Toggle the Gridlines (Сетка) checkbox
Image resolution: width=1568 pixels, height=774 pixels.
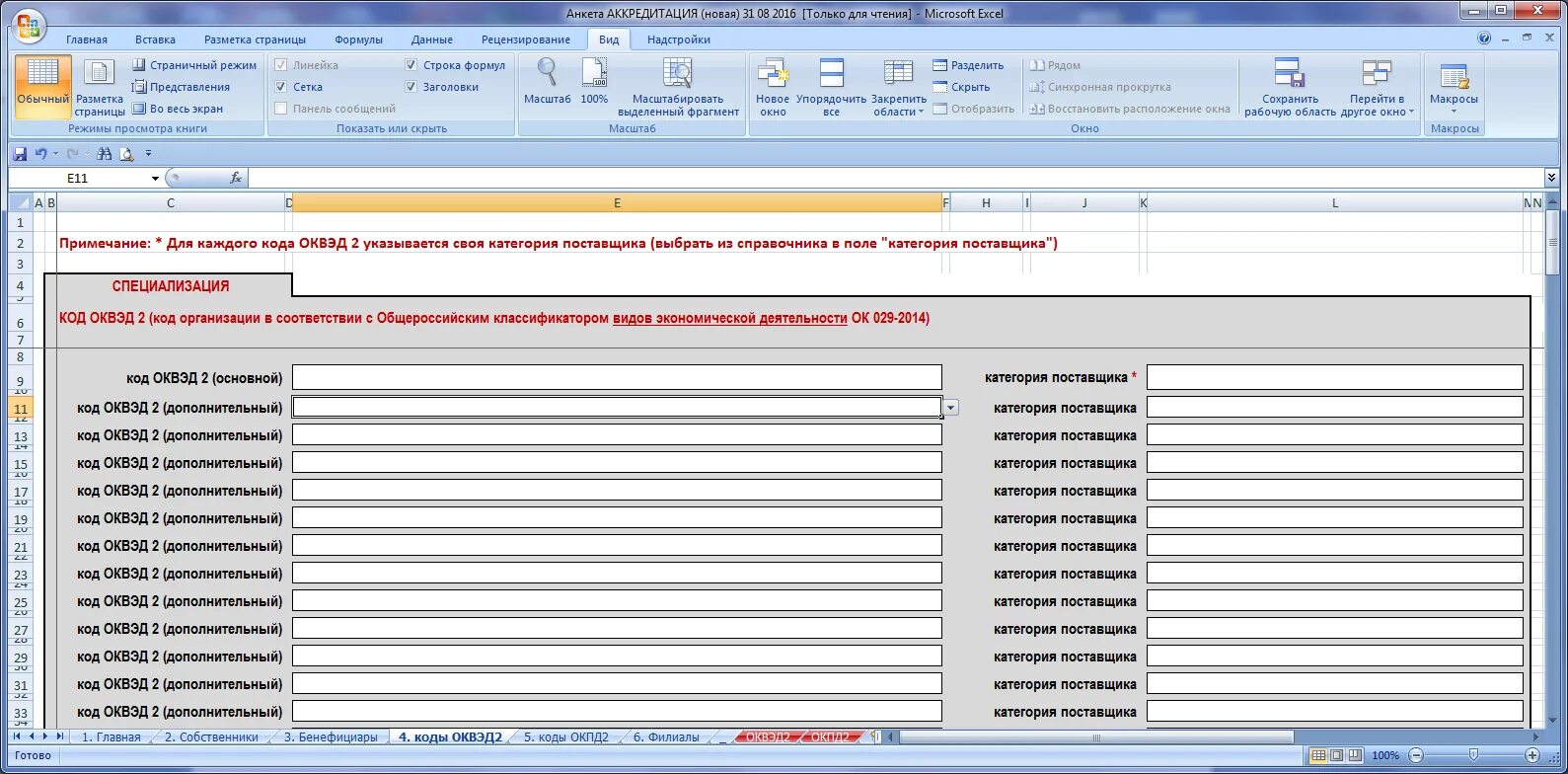click(281, 87)
